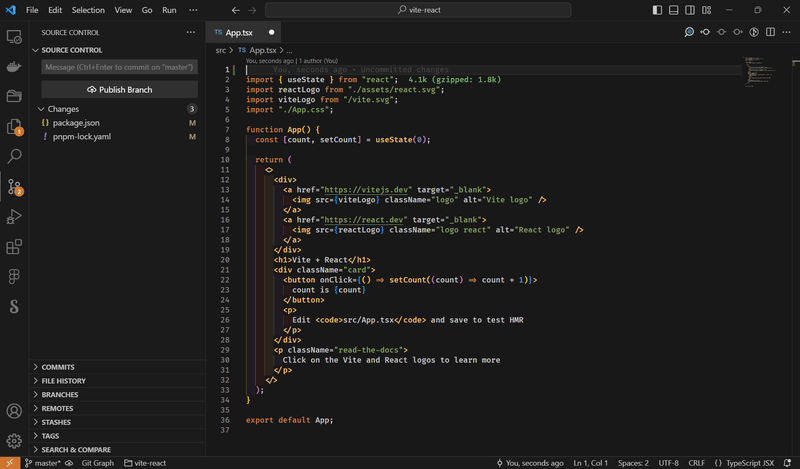Click 'CRLF' line ending in status bar
The width and height of the screenshot is (800, 469).
click(696, 463)
